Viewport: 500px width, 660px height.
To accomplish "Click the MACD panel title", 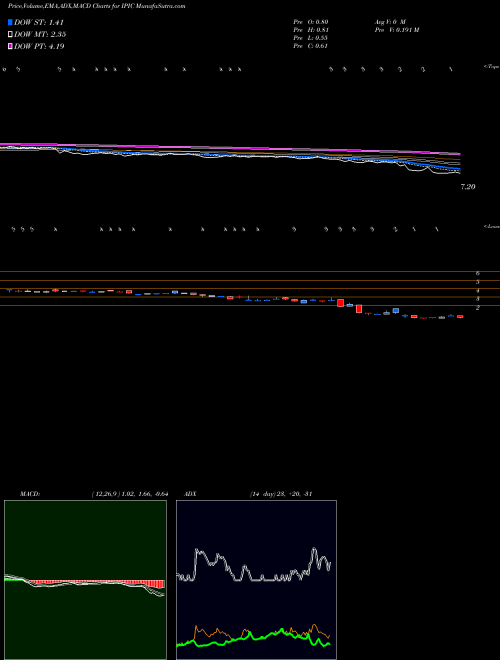I will tap(30, 494).
